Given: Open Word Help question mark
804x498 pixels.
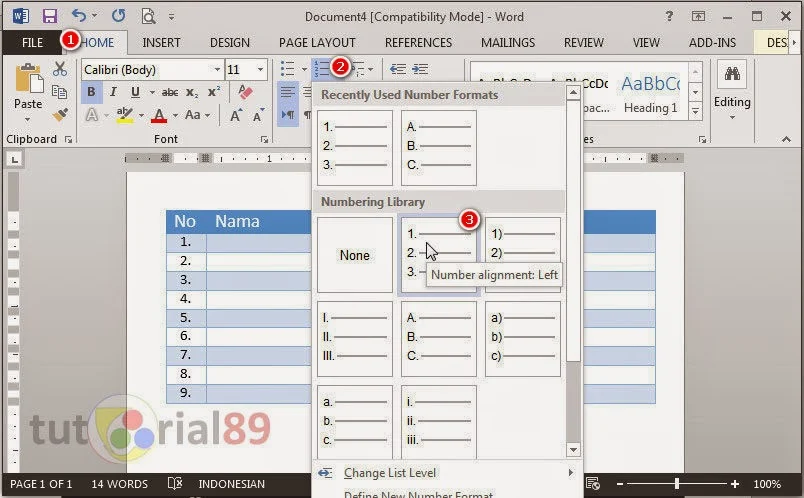Looking at the screenshot, I should 669,16.
